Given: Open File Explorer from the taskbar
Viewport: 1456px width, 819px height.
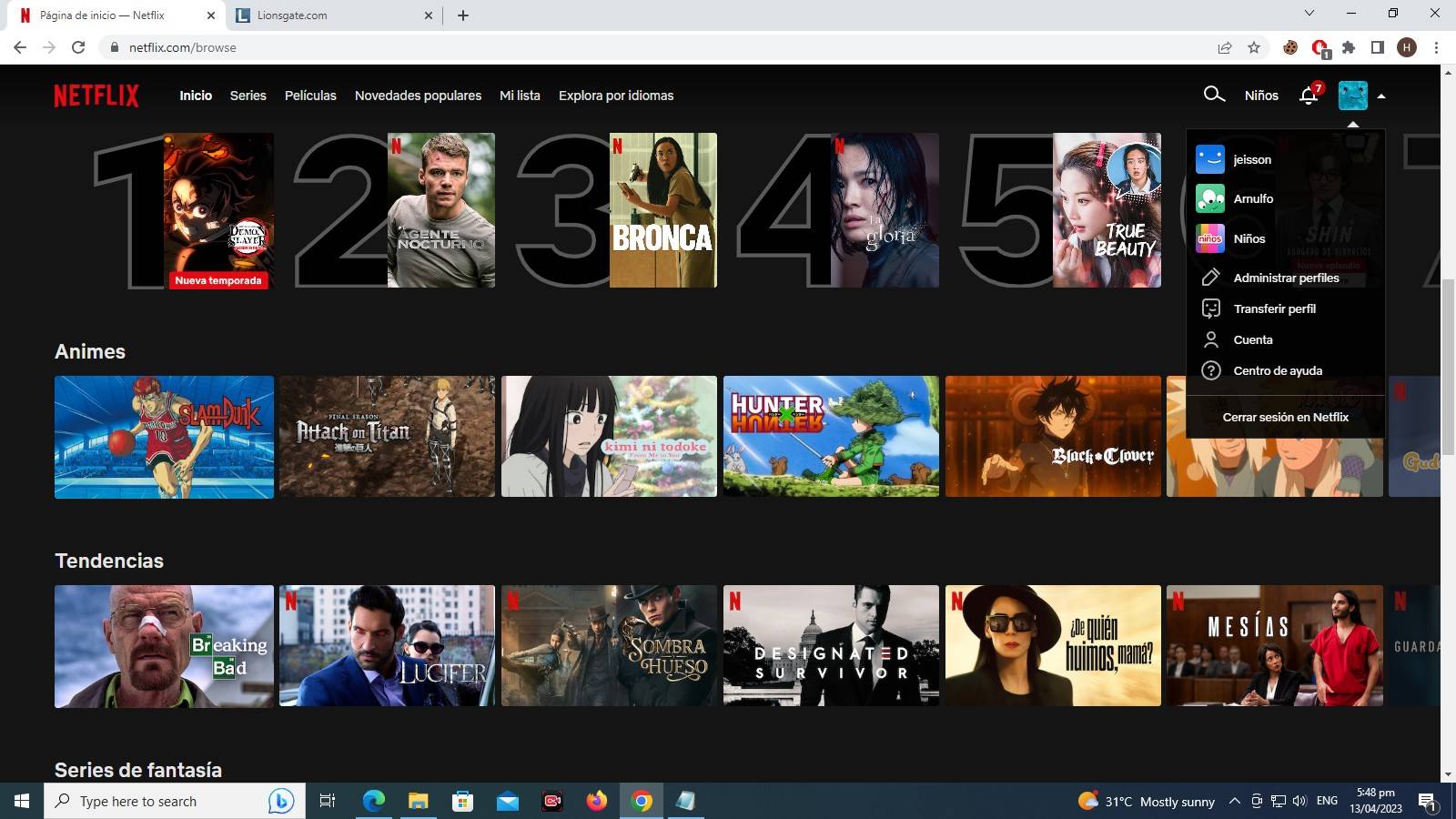Looking at the screenshot, I should click(x=418, y=801).
